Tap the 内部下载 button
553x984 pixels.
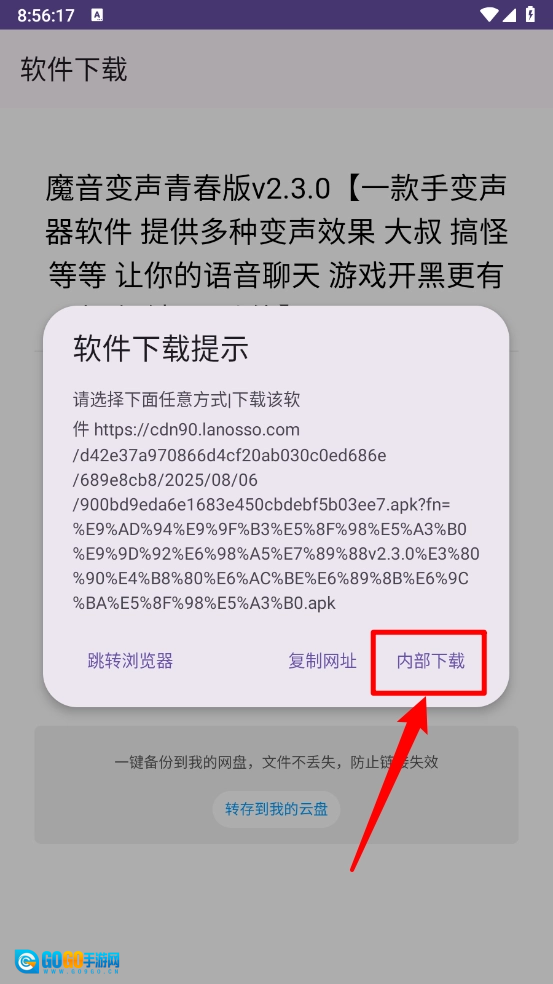[x=431, y=661]
